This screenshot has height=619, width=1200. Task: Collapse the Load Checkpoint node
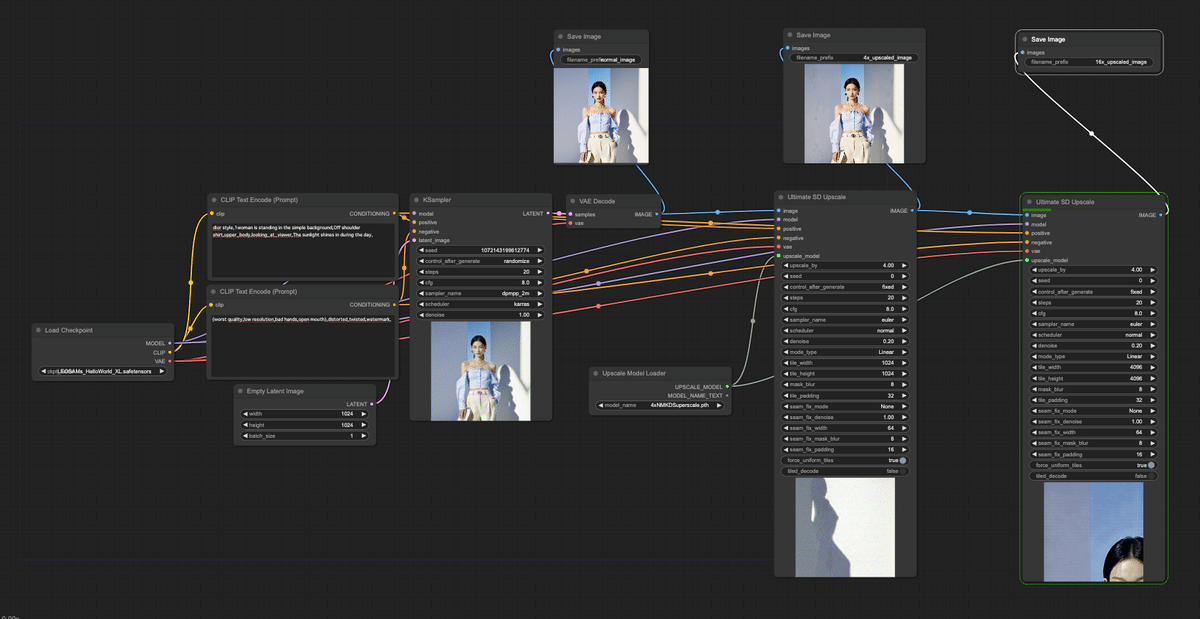(37, 330)
